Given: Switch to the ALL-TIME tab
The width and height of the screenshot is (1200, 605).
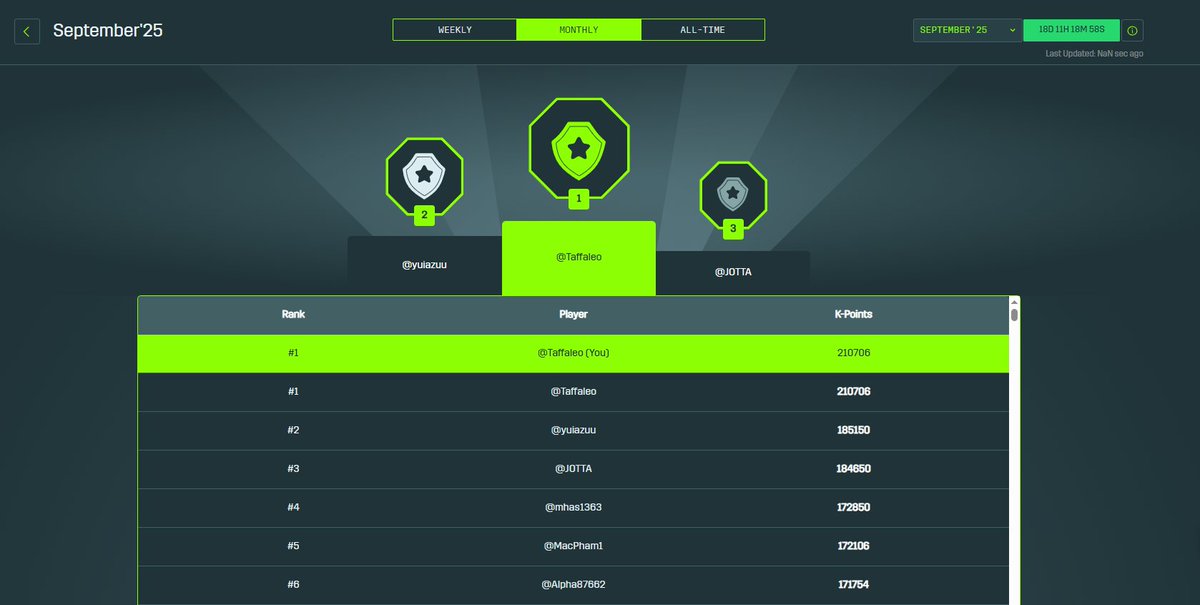Looking at the screenshot, I should tap(702, 29).
